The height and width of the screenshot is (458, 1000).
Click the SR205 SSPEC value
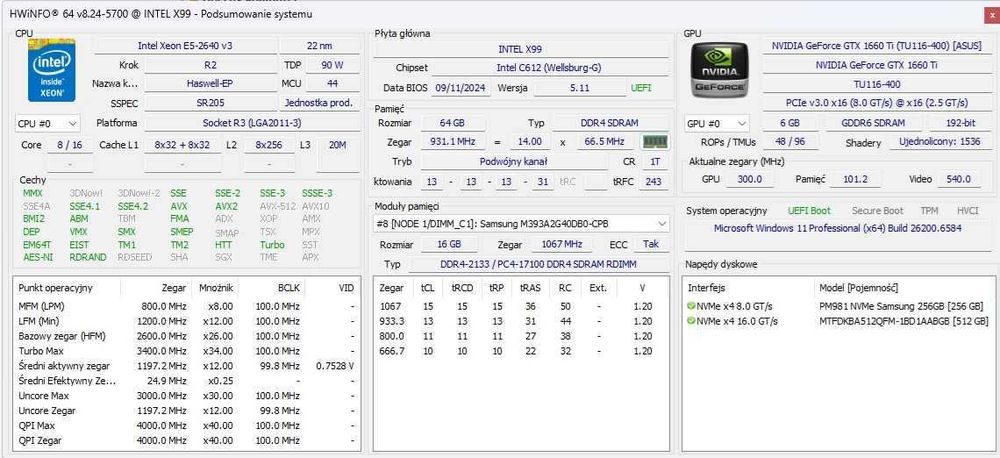210,103
